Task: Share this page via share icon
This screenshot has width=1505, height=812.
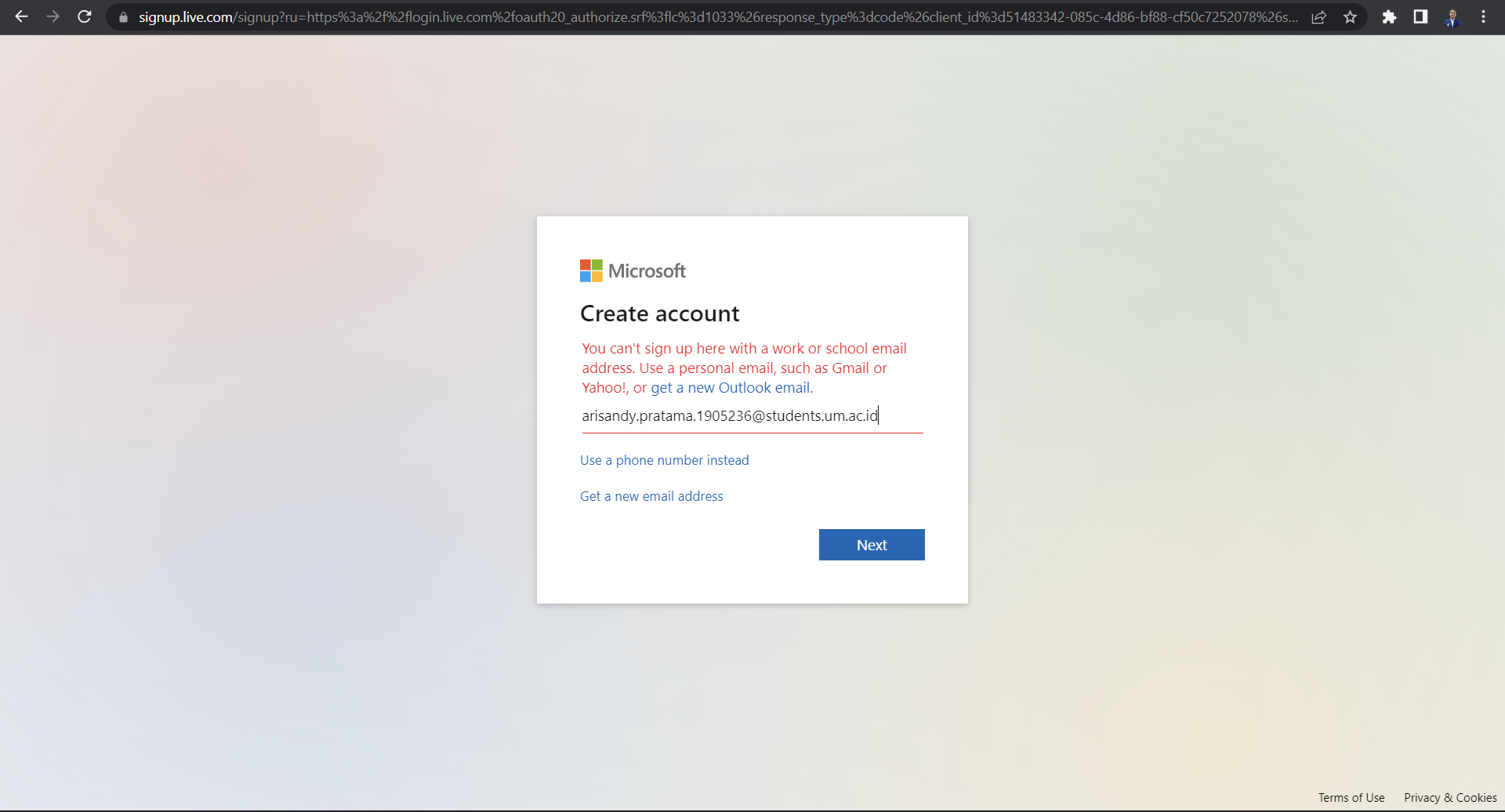Action: (1319, 17)
